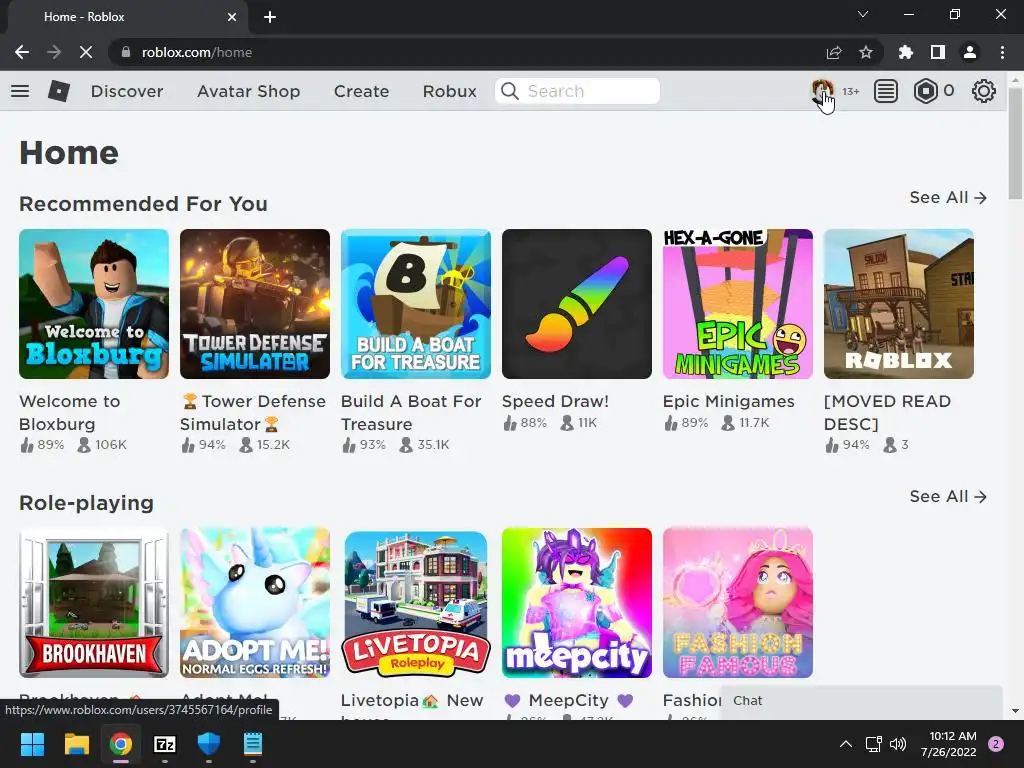The height and width of the screenshot is (768, 1024).
Task: Open the clock showing 10:12 AM
Action: point(948,744)
